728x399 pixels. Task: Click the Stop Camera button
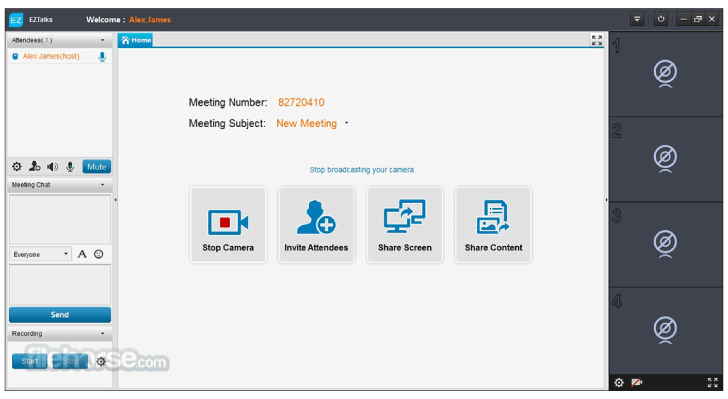[228, 225]
